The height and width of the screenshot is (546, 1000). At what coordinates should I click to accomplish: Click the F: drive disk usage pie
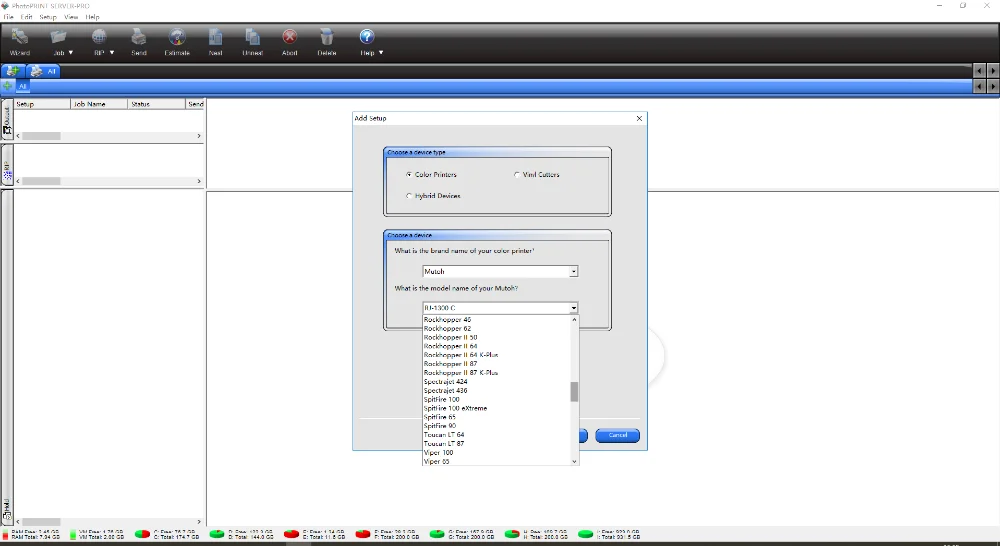(363, 534)
